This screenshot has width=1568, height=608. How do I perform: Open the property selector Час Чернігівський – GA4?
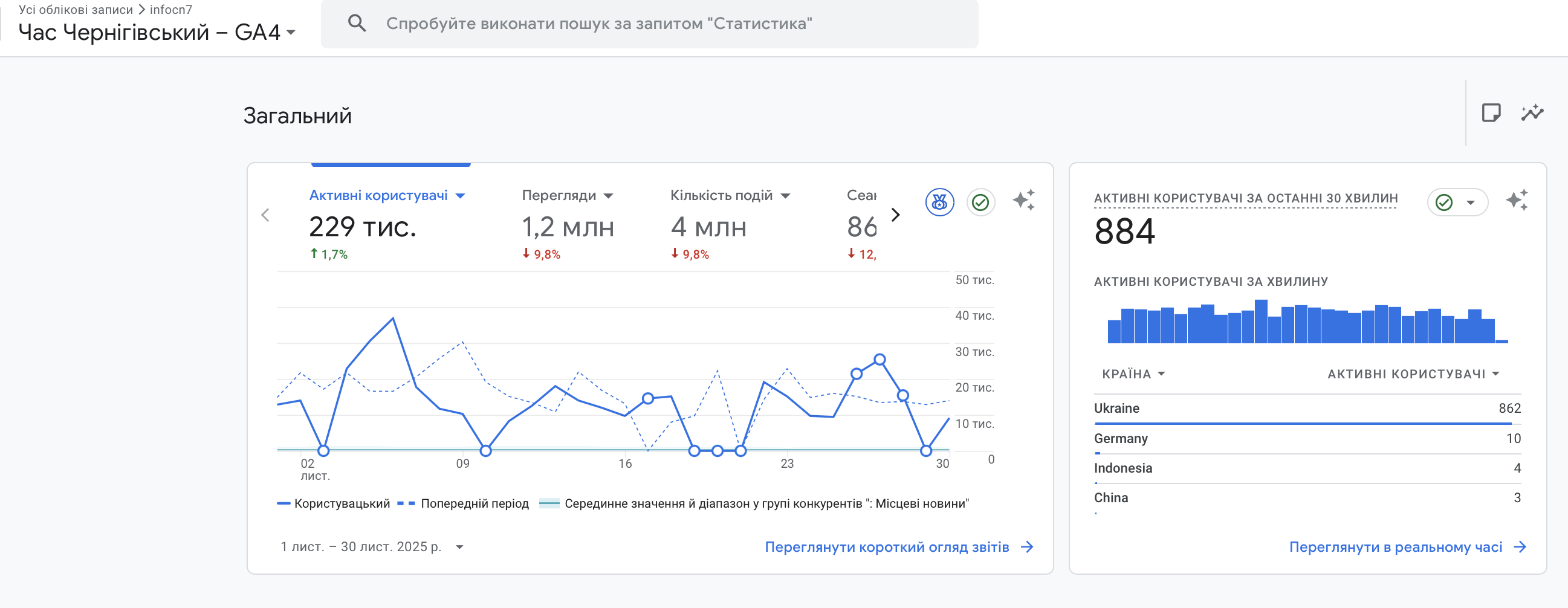(x=154, y=32)
